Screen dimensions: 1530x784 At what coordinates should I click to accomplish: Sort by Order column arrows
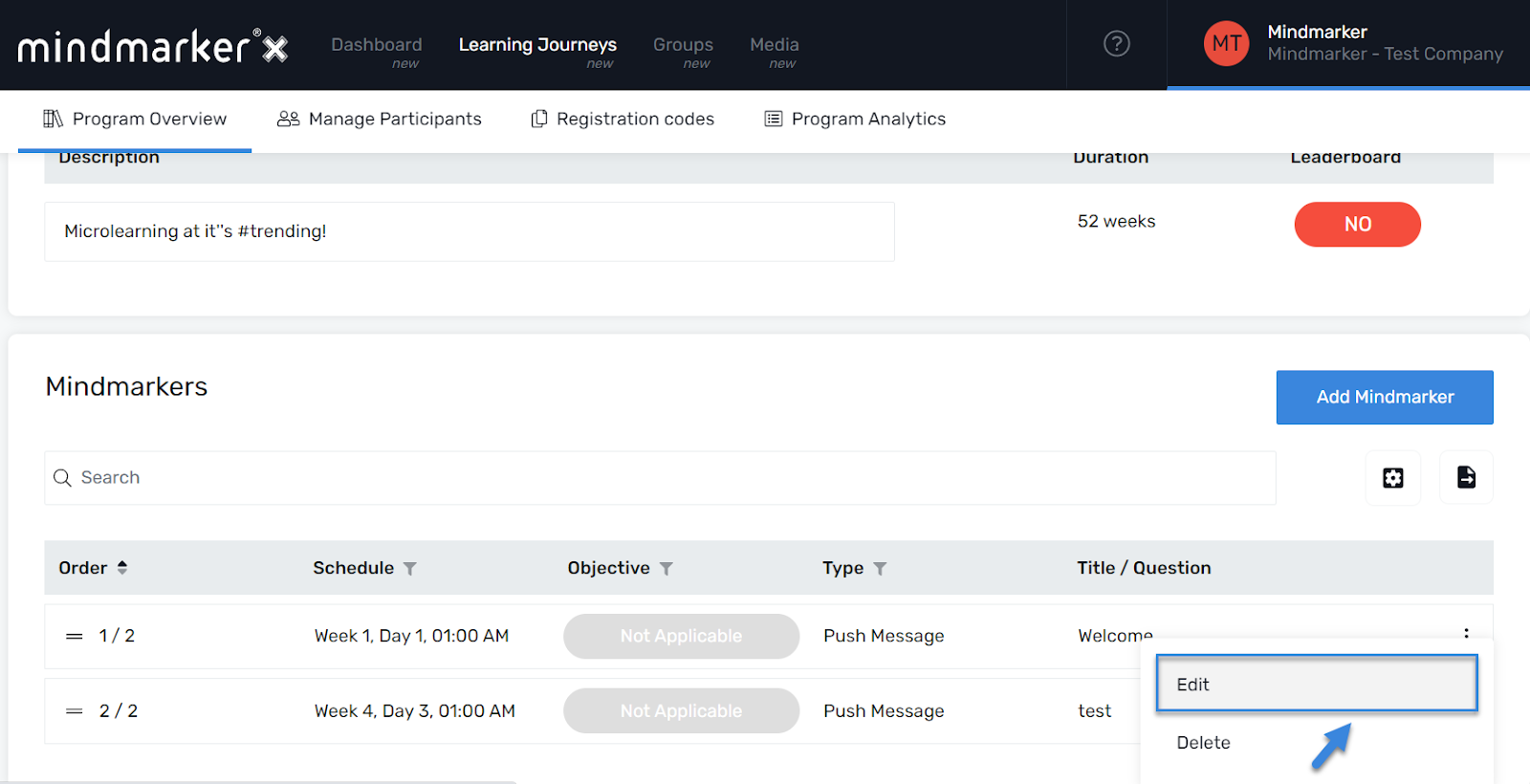(x=122, y=568)
